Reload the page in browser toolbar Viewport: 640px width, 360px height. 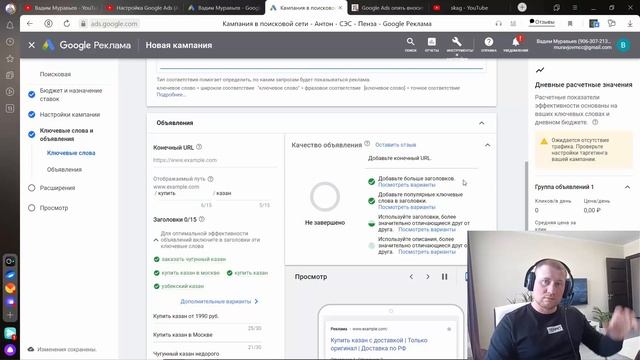tap(67, 24)
